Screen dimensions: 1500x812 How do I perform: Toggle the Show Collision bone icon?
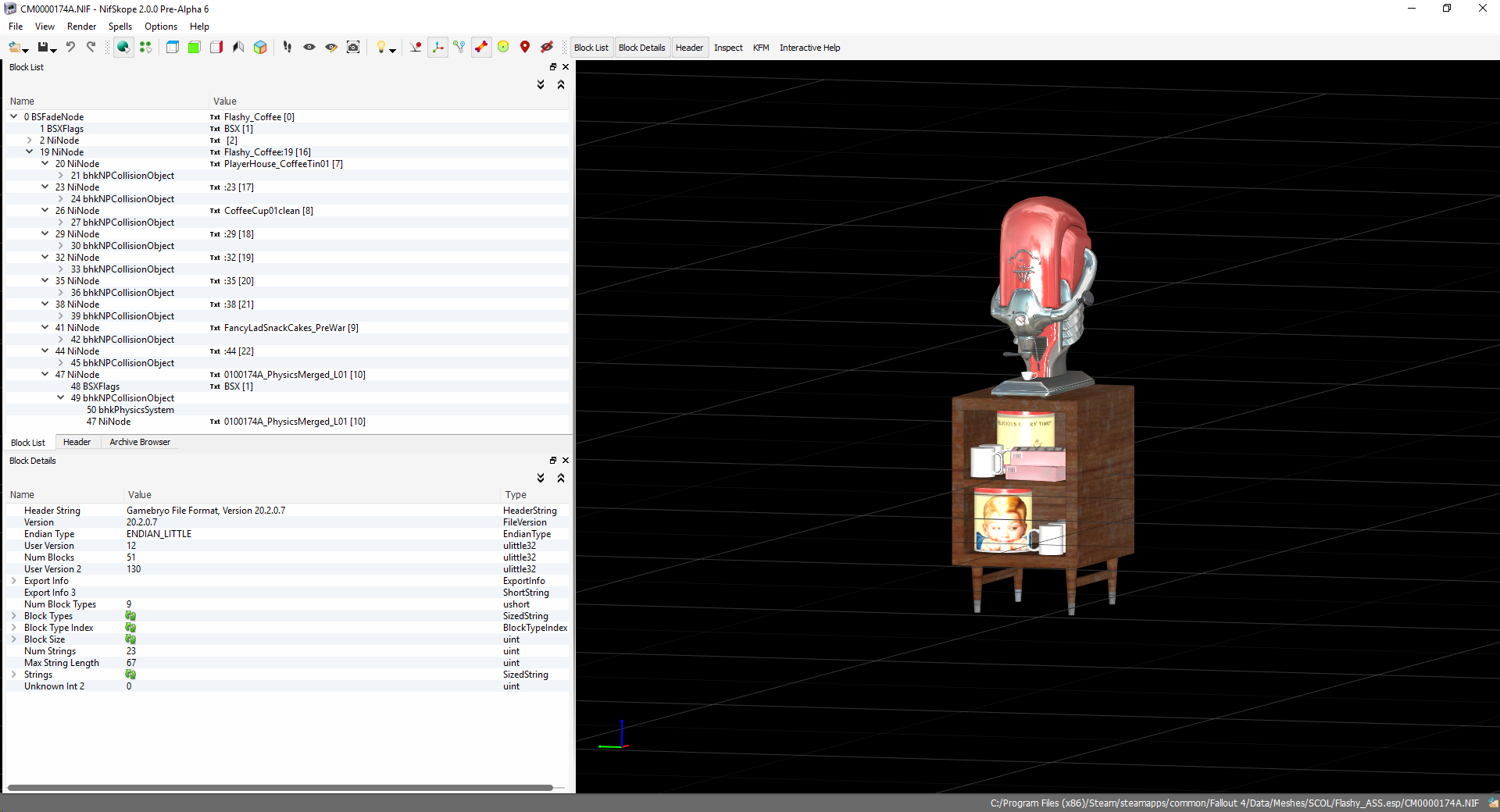481,48
